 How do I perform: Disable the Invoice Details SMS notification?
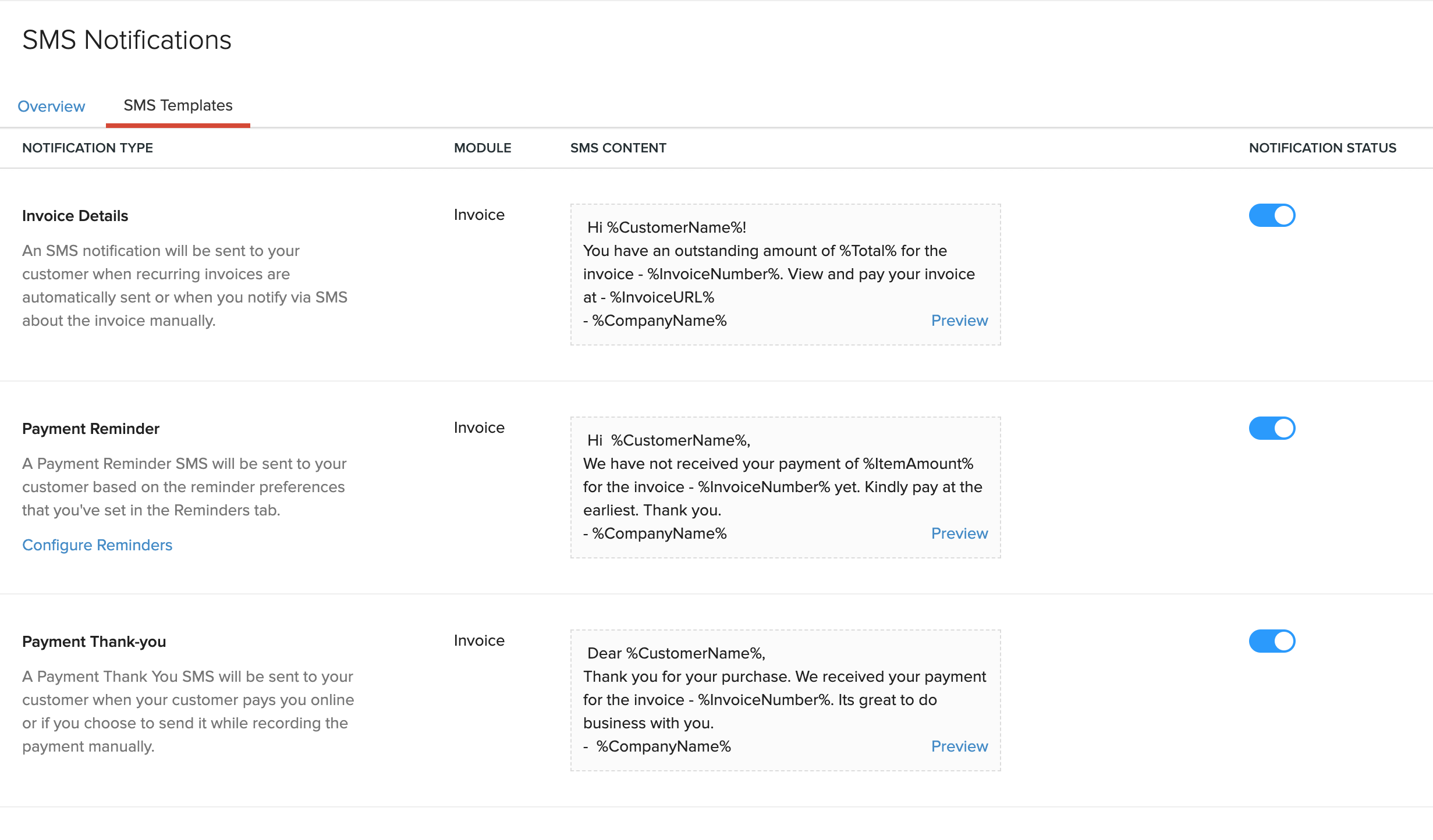click(x=1272, y=215)
